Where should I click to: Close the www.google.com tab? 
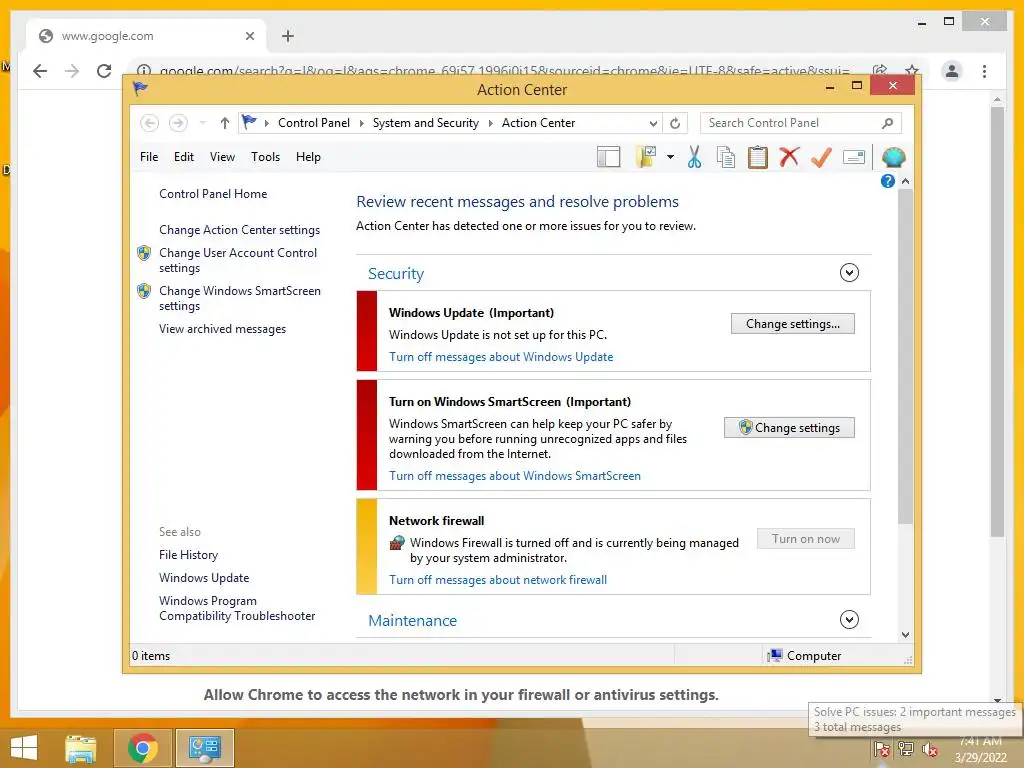click(x=249, y=36)
